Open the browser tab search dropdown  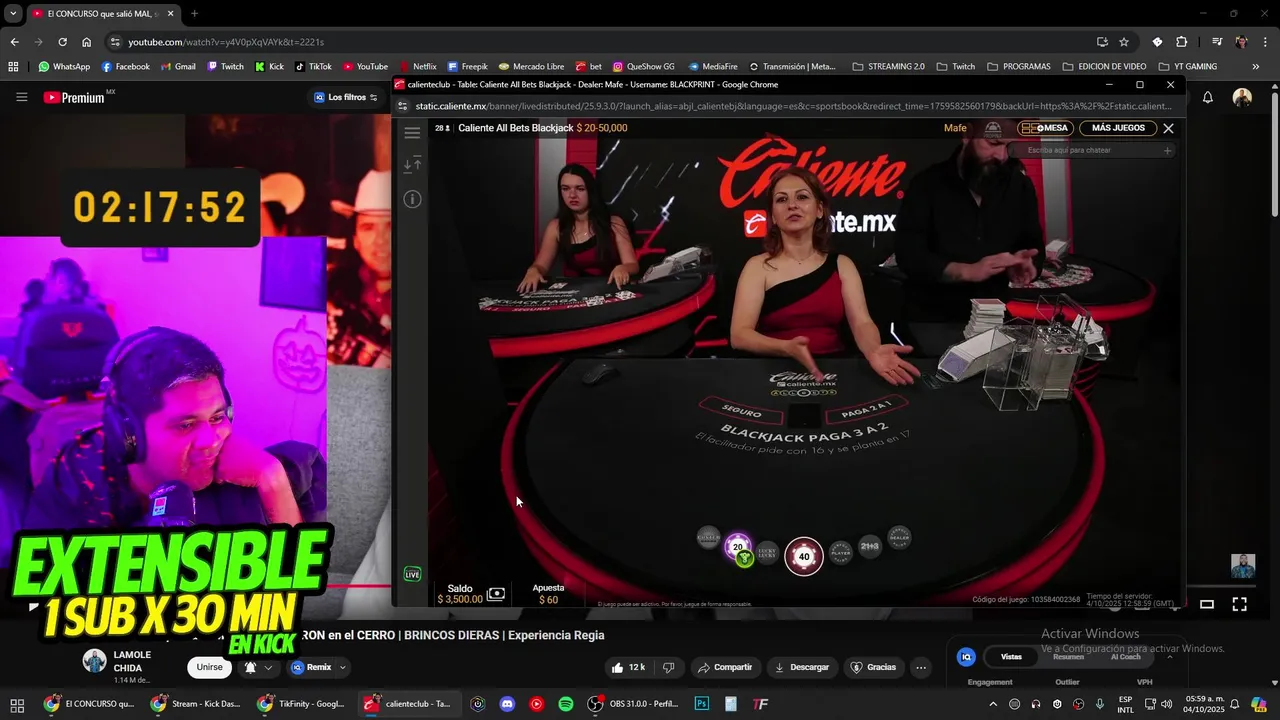tap(12, 14)
